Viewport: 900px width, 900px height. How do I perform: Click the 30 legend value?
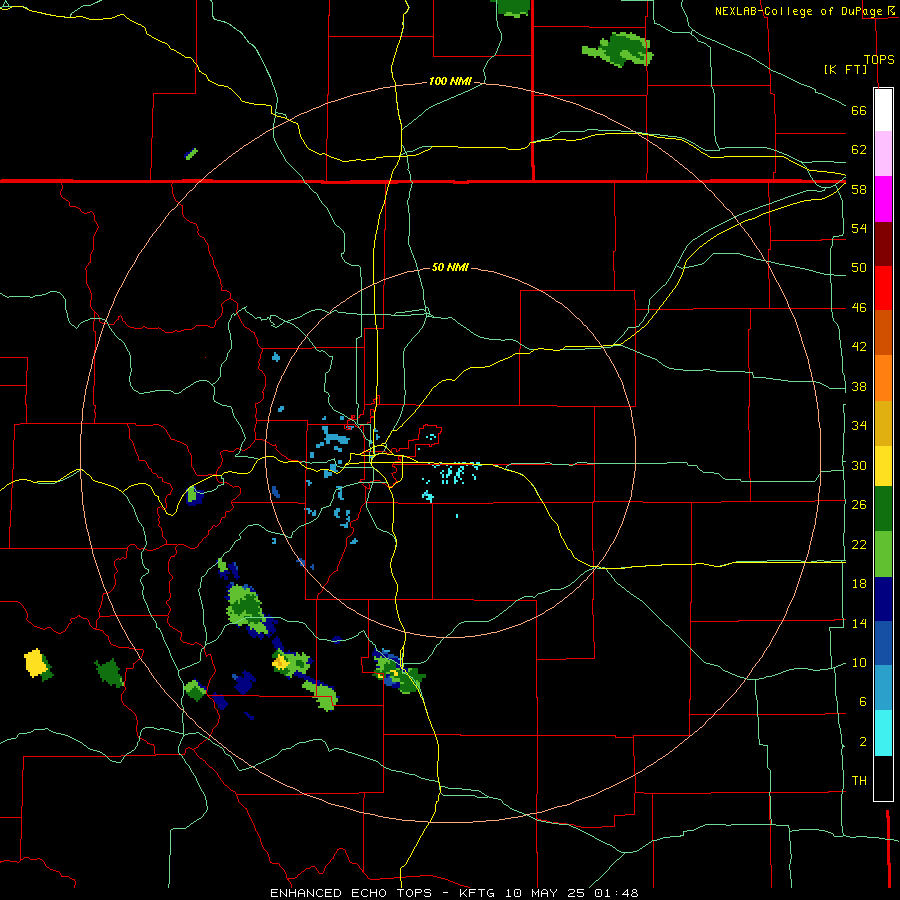(859, 465)
